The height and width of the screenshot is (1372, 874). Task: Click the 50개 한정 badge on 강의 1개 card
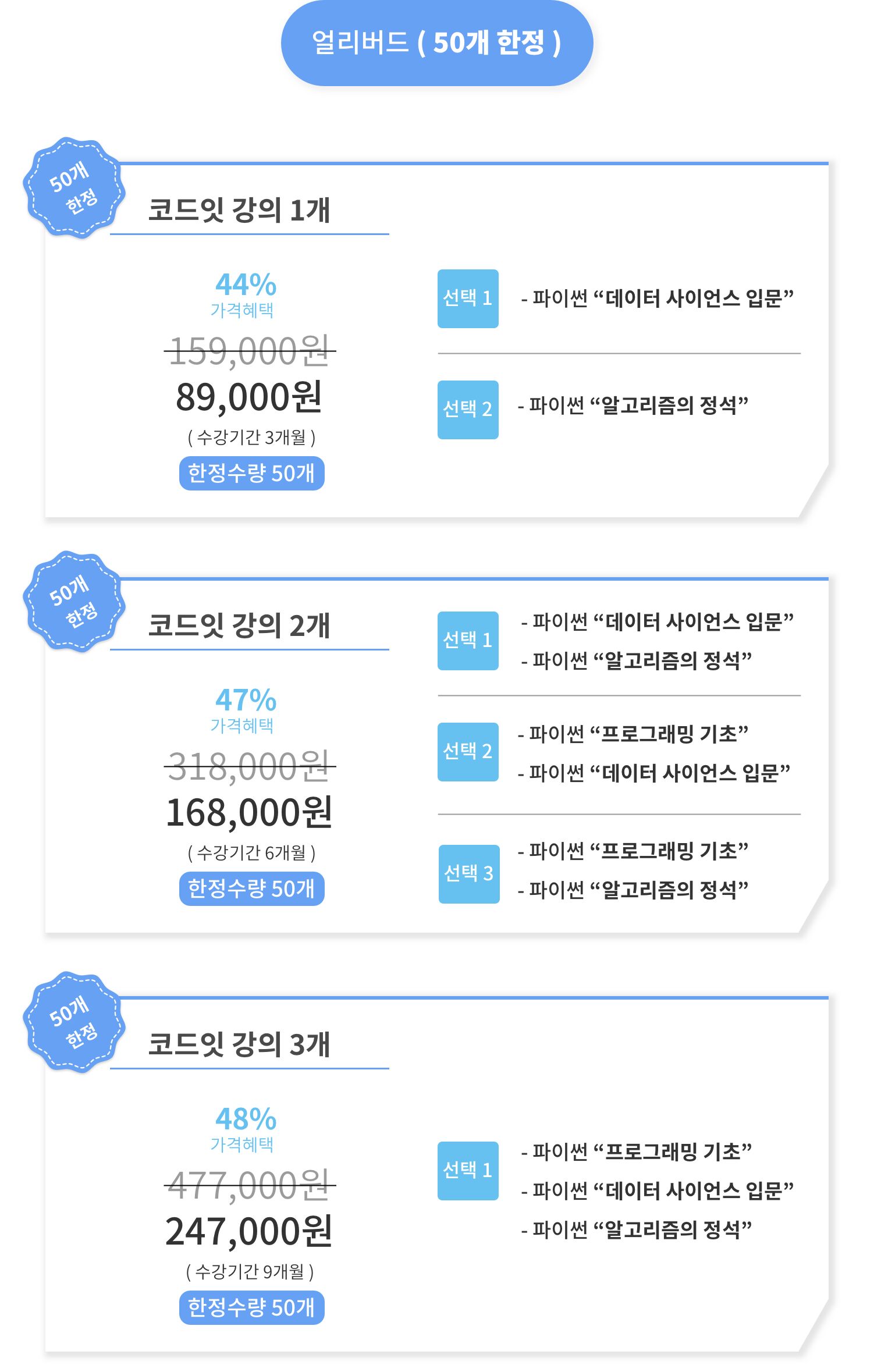point(73,188)
